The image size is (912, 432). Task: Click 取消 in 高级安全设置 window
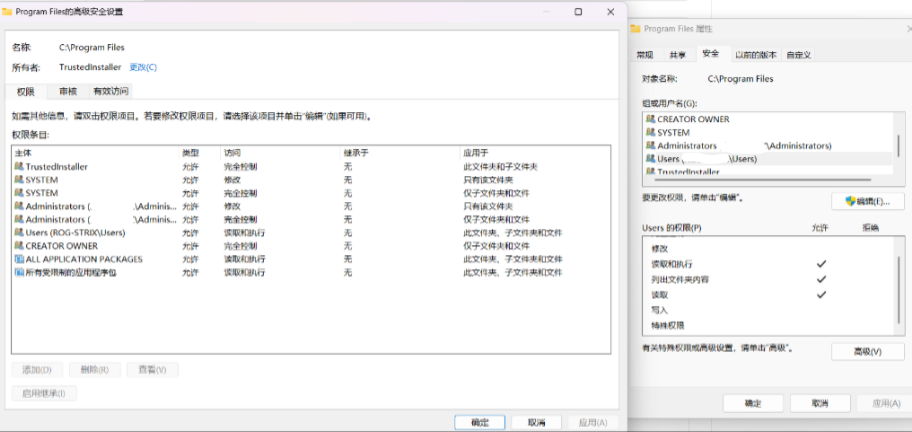[536, 423]
